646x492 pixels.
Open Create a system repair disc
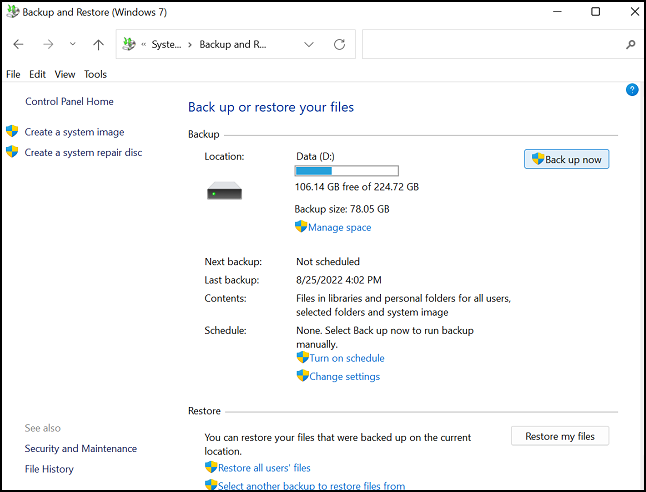pos(83,152)
